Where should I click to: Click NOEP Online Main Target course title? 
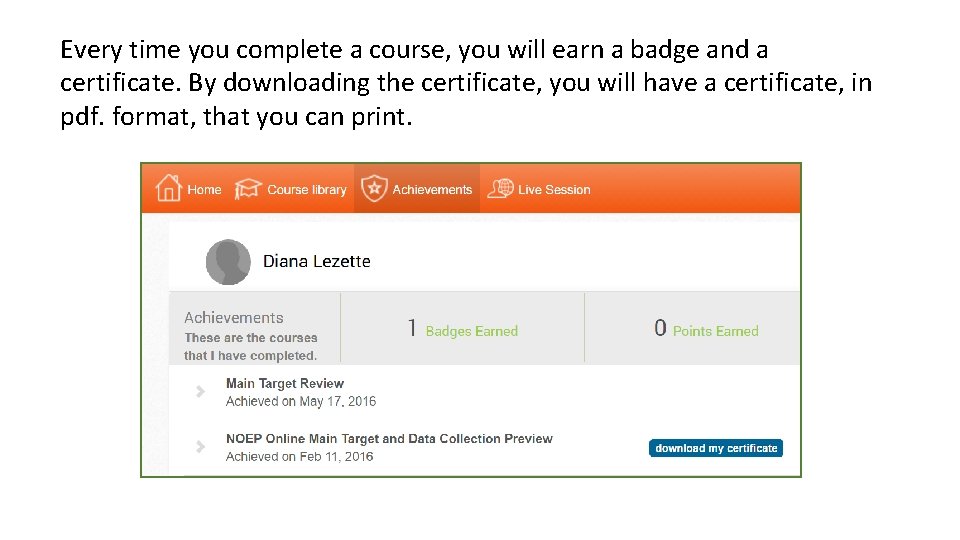tap(389, 438)
